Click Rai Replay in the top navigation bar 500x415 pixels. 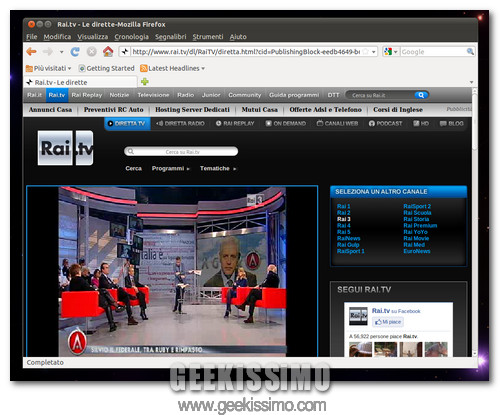pos(87,95)
